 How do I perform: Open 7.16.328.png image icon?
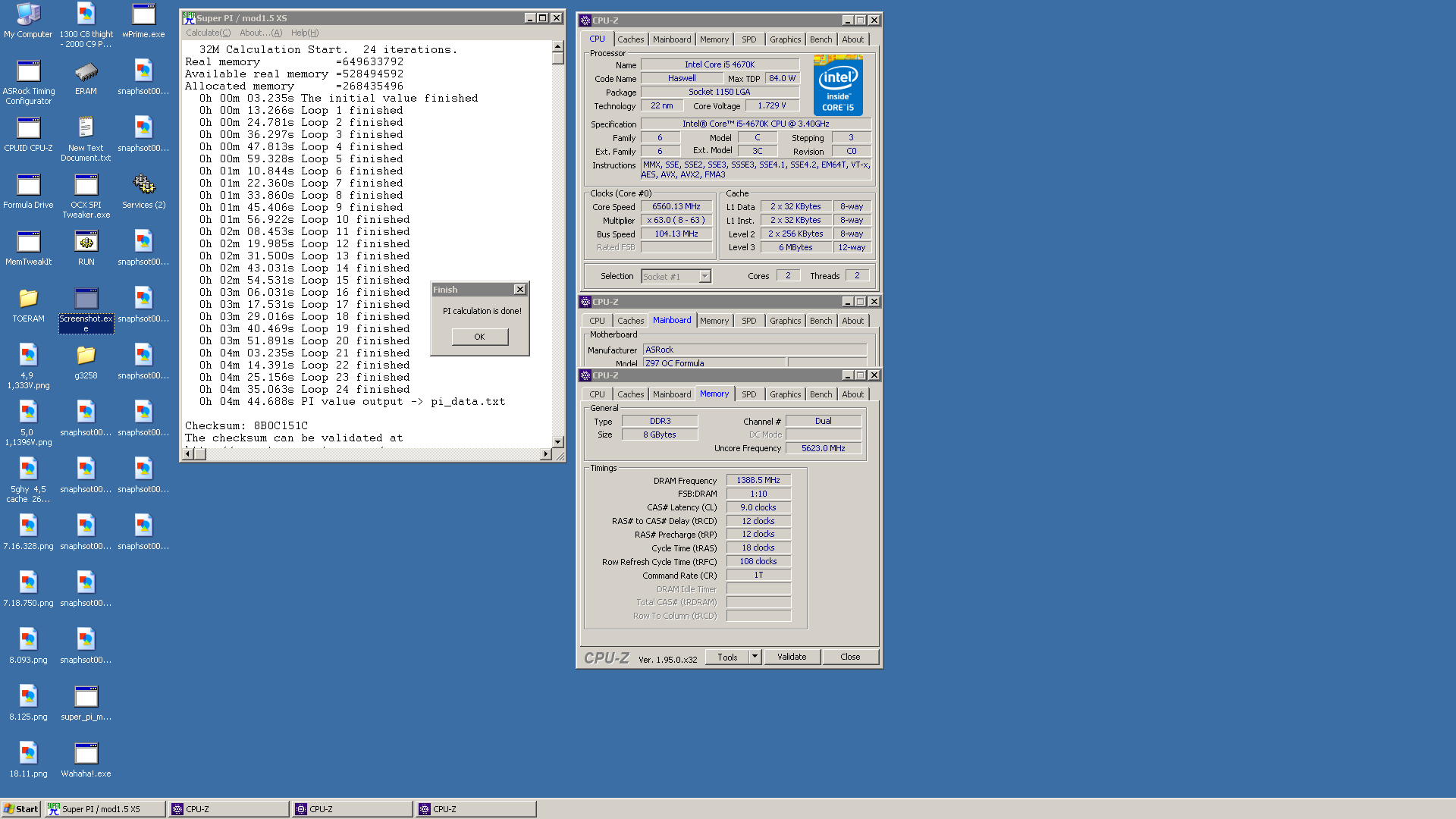tap(28, 532)
